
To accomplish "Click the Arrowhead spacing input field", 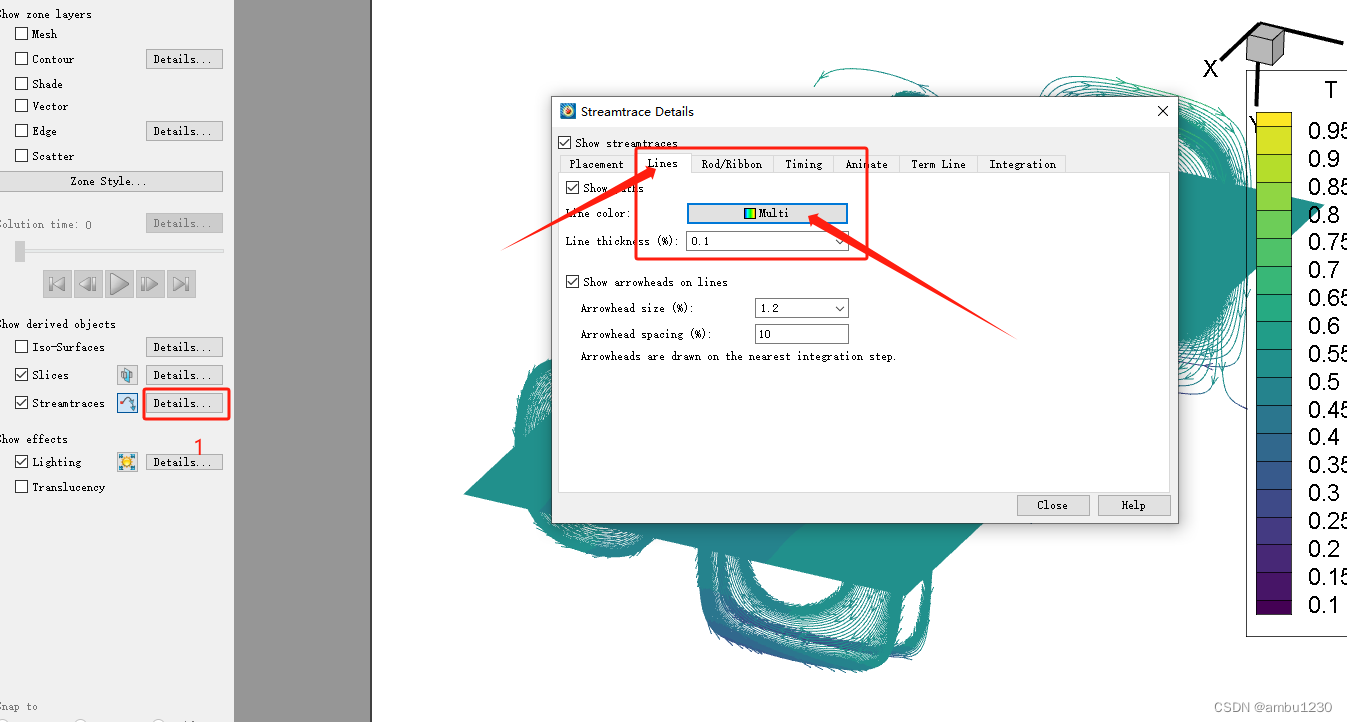I will [802, 334].
